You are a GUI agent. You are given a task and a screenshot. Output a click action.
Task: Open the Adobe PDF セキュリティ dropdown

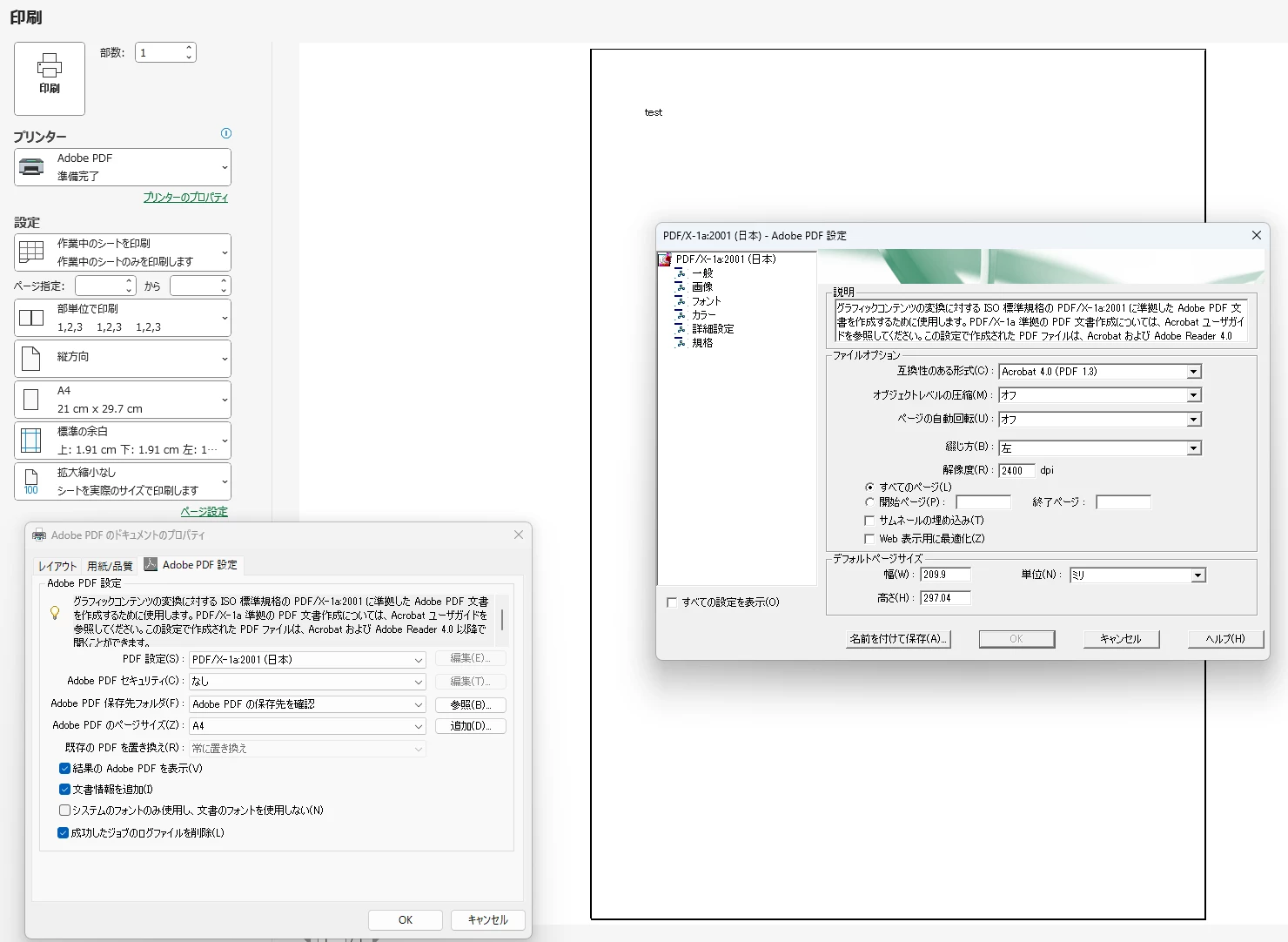click(307, 682)
